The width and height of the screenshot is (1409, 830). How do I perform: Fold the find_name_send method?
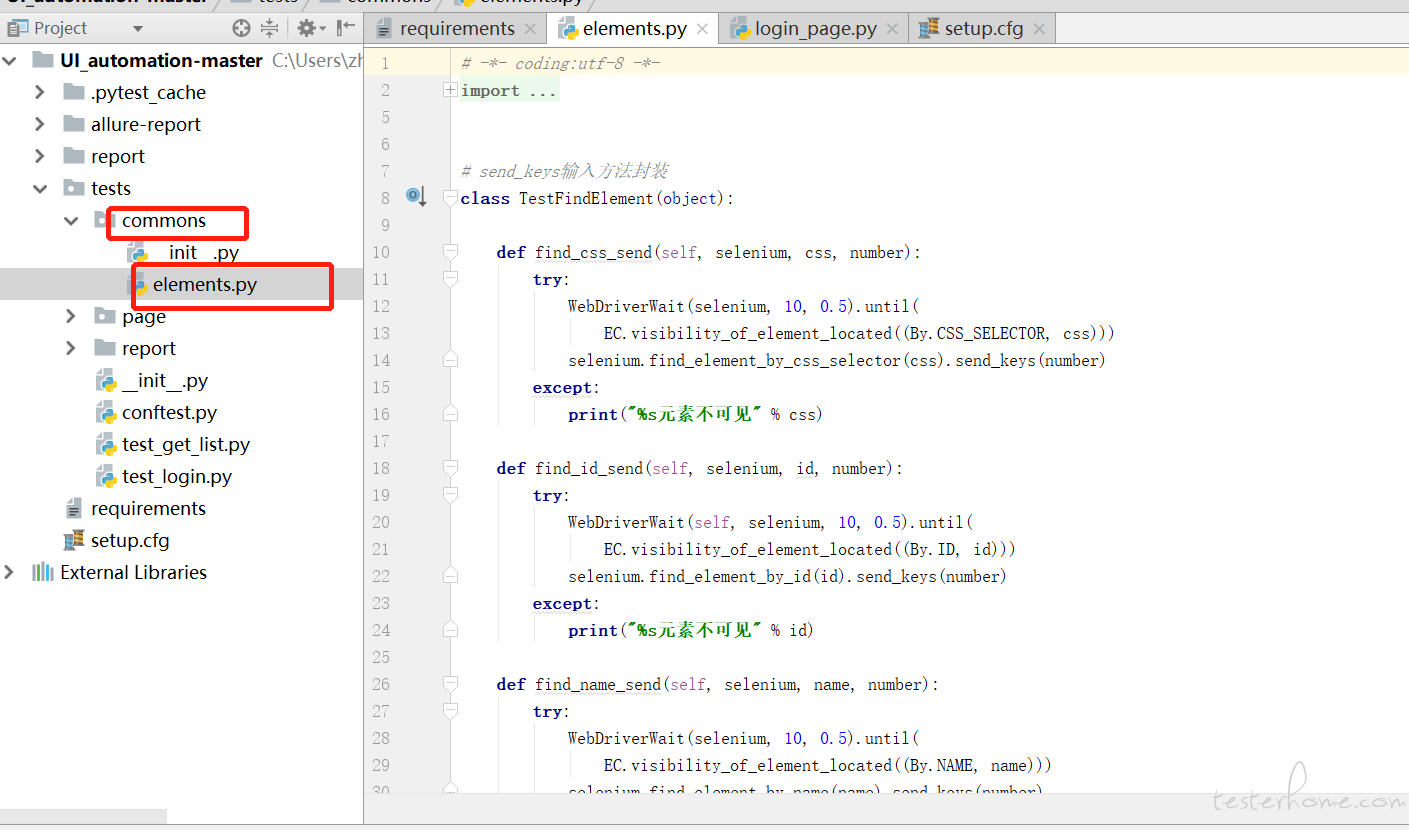click(451, 683)
